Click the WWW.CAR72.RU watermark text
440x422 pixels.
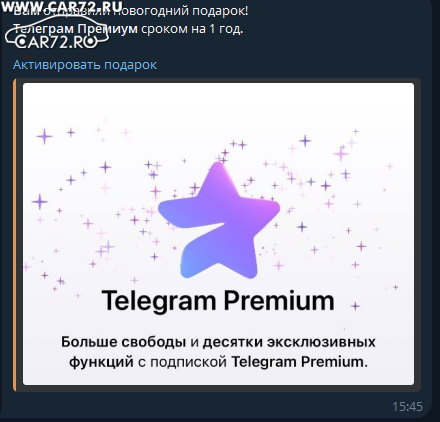tap(62, 6)
